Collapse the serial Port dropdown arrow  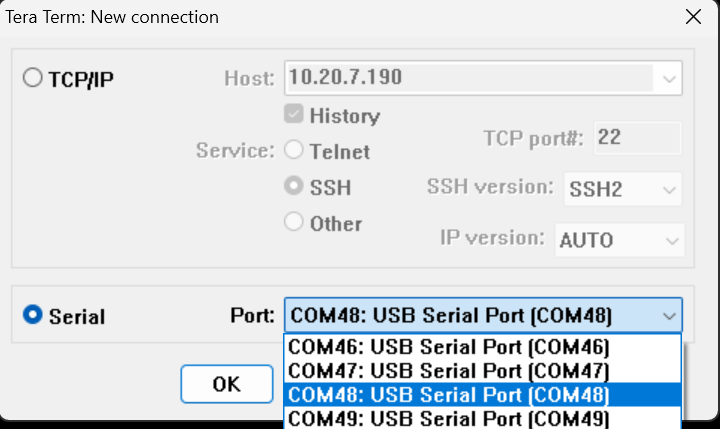(668, 316)
